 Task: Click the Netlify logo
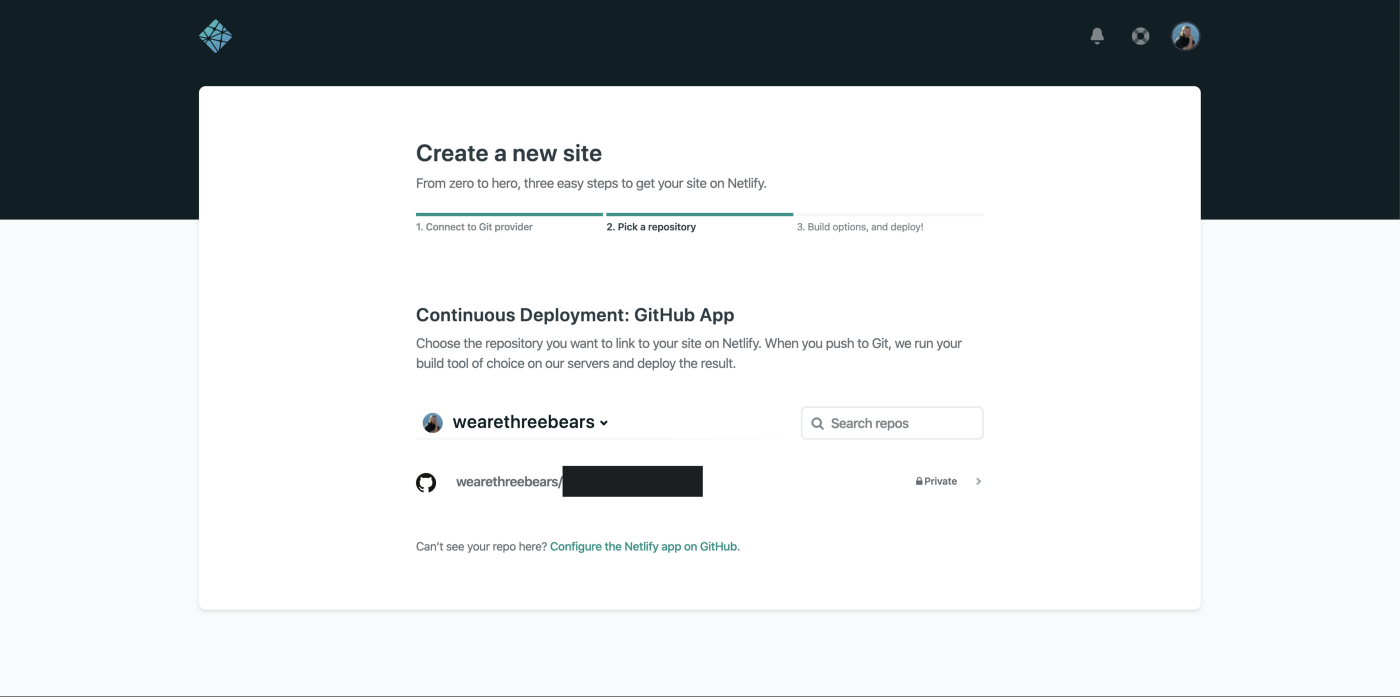215,36
